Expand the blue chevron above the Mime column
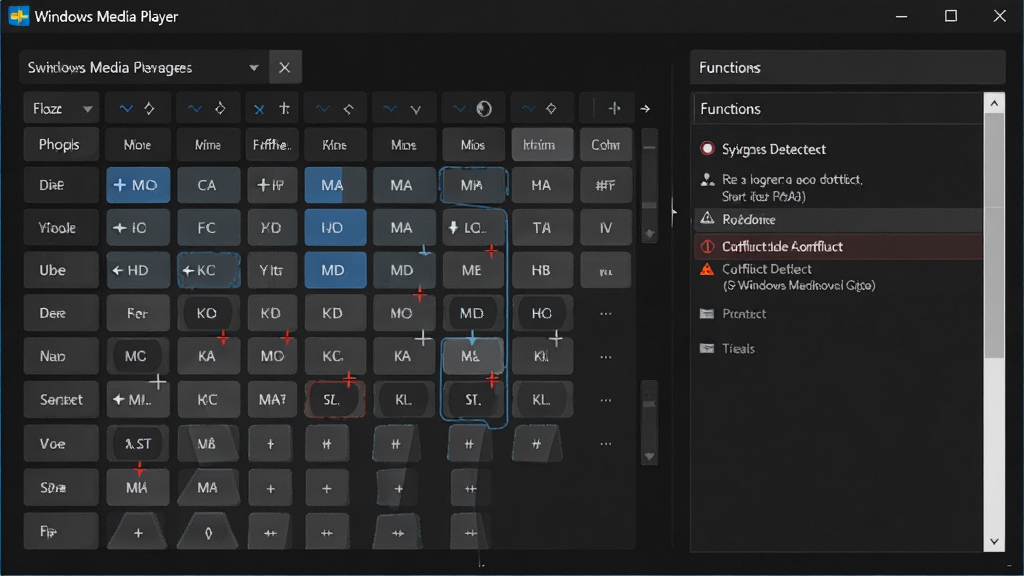Screen dimensions: 1024x576 [195, 109]
